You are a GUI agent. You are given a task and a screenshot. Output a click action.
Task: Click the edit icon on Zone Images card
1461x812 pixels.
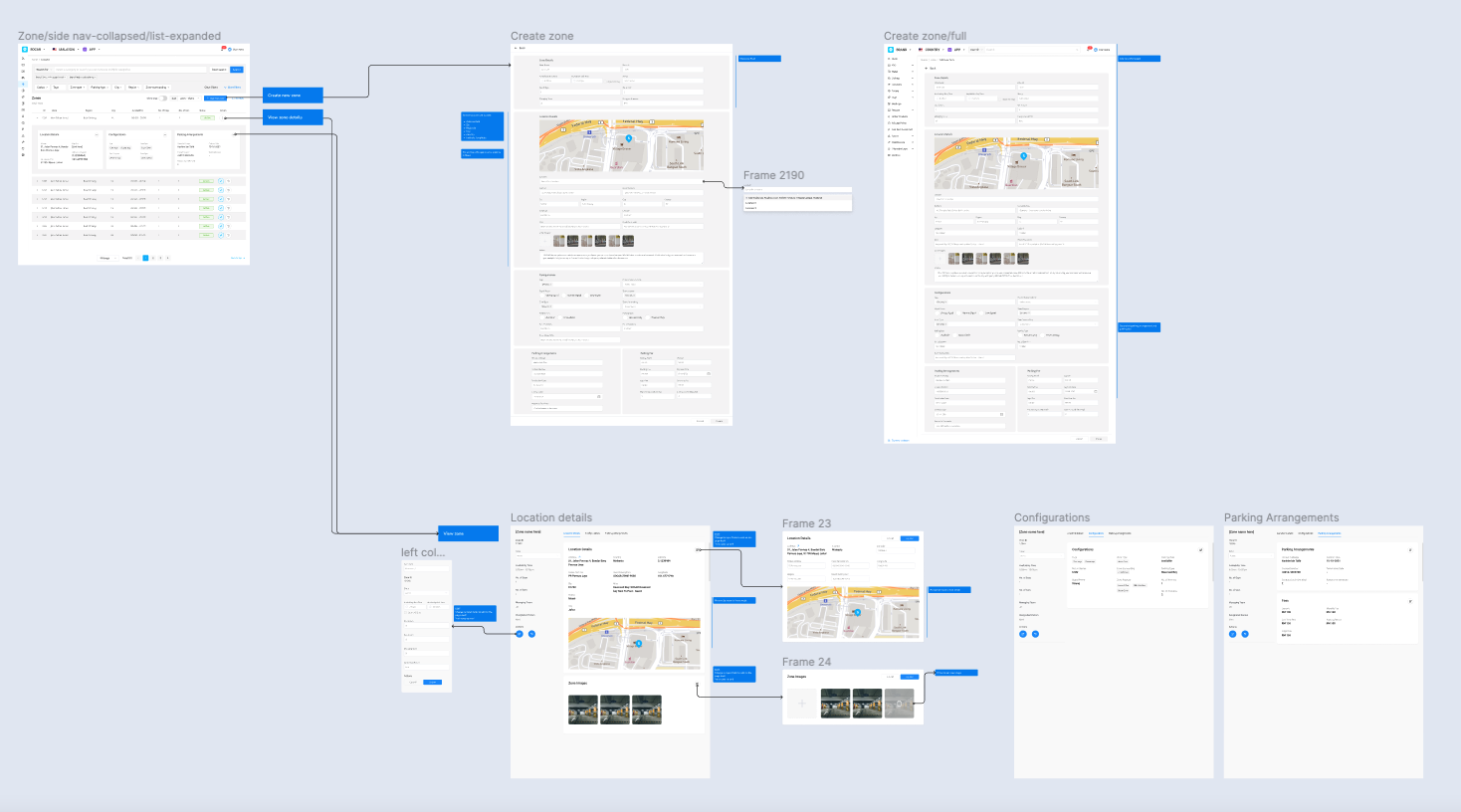coord(697,684)
